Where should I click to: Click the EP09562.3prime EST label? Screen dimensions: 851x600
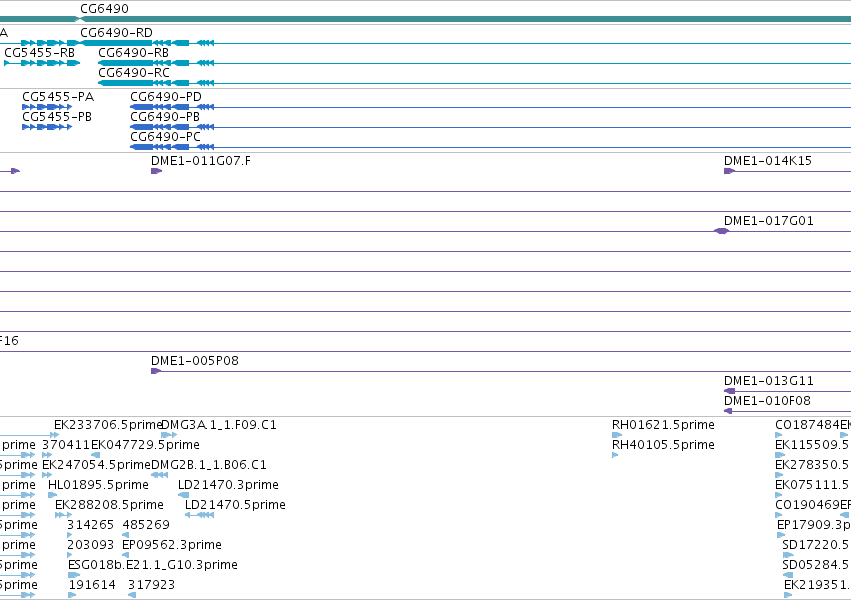[x=172, y=545]
